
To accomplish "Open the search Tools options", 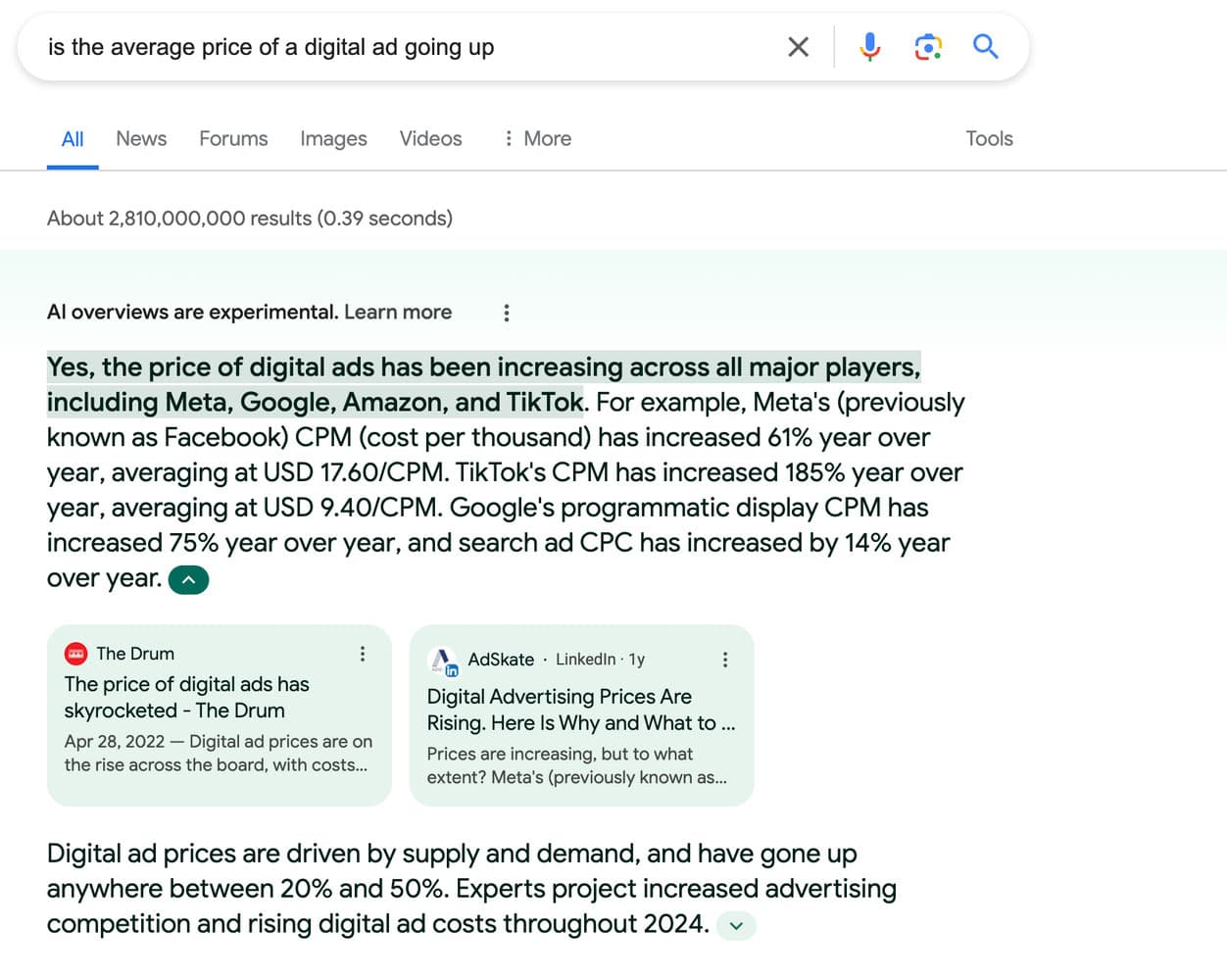I will pyautogui.click(x=989, y=138).
